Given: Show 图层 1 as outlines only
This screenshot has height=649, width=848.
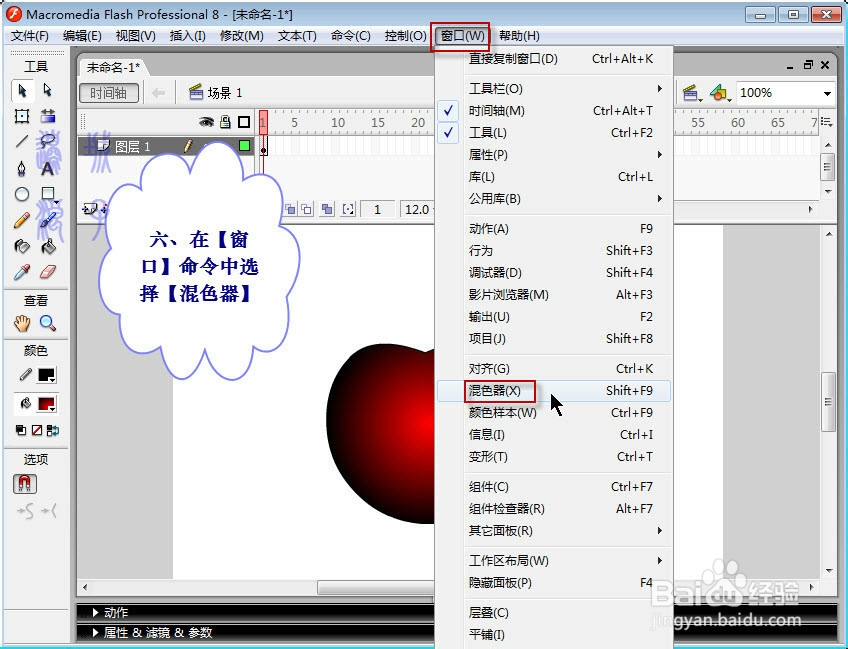Looking at the screenshot, I should [x=245, y=146].
